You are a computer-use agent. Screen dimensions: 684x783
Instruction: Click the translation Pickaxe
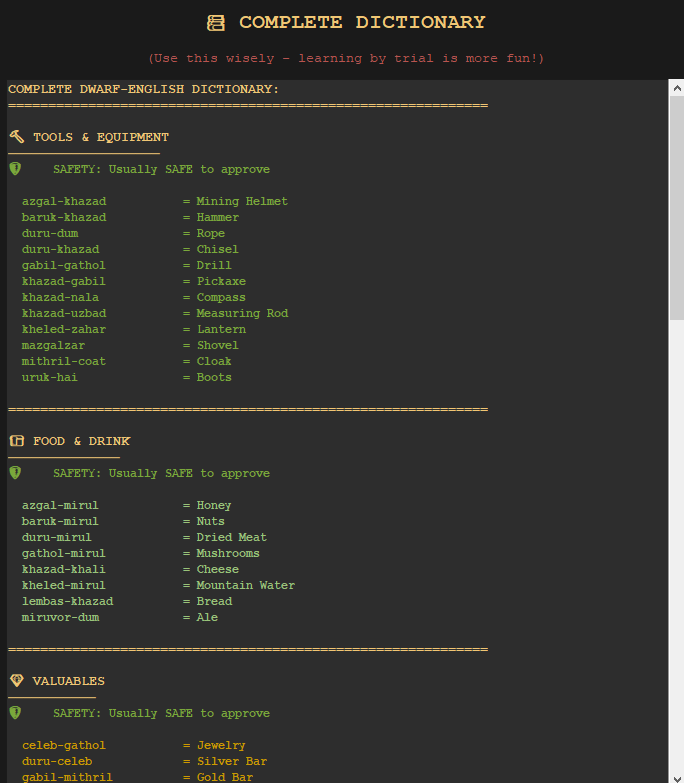pyautogui.click(x=221, y=281)
